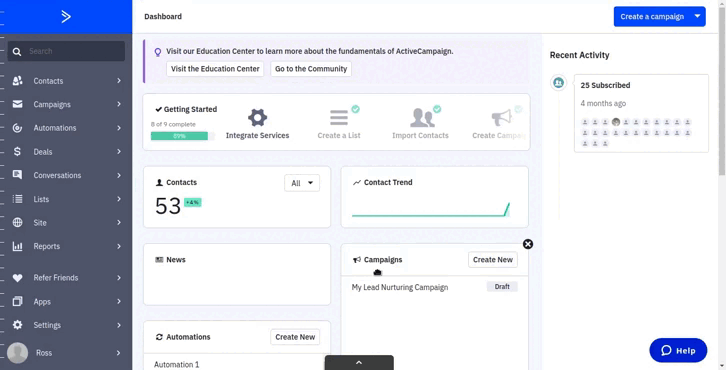726x370 pixels.
Task: Click the Getting Started progress bar
Action: point(183,136)
